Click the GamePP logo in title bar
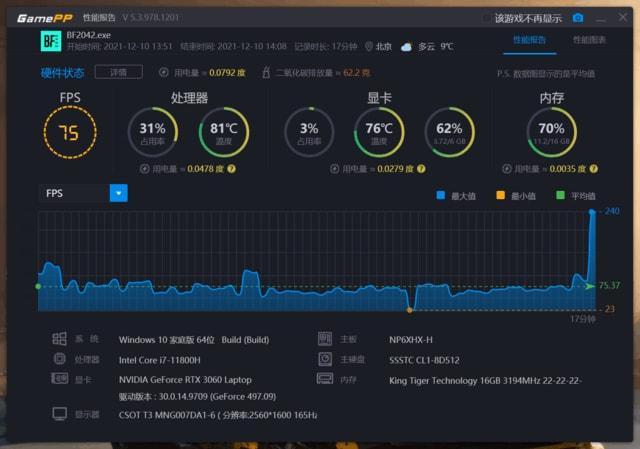Viewport: 640px width, 449px height. click(x=44, y=18)
